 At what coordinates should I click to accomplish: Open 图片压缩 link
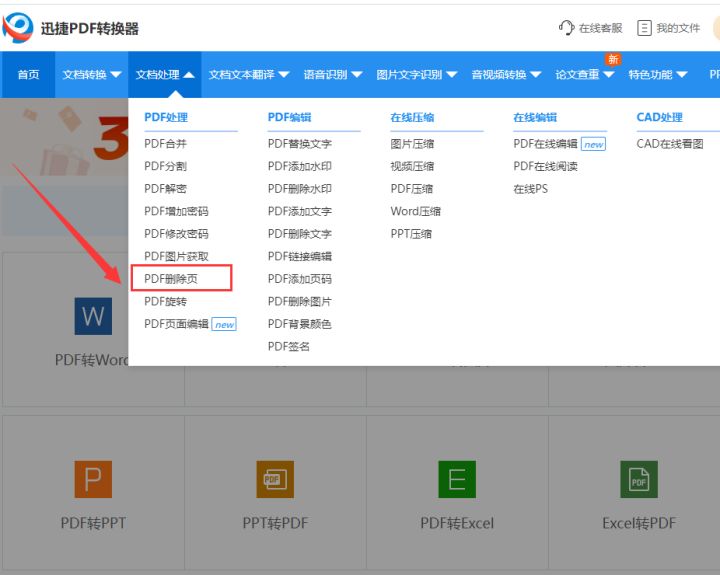[x=412, y=144]
